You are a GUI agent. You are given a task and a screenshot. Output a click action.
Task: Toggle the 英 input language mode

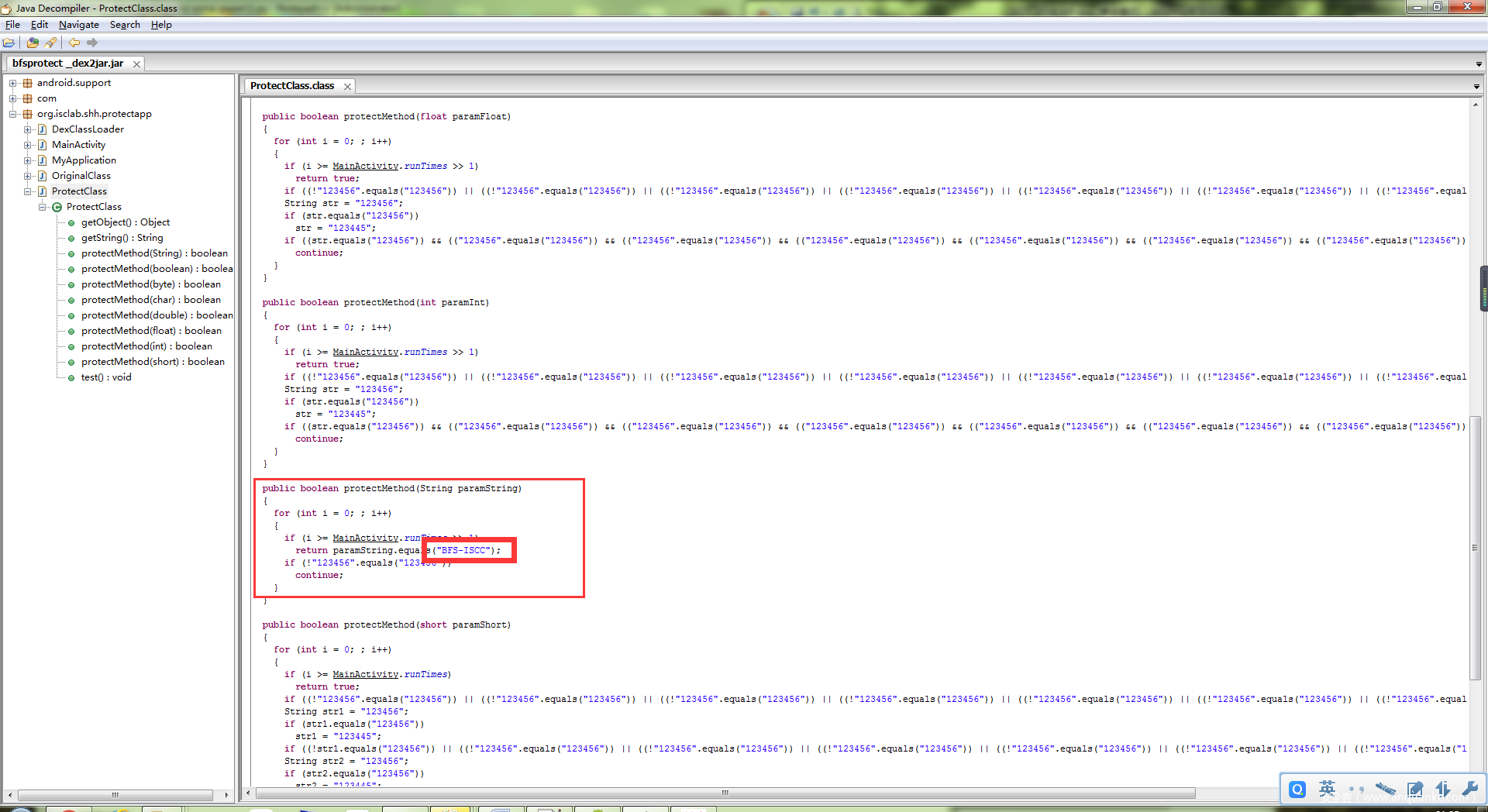point(1327,789)
